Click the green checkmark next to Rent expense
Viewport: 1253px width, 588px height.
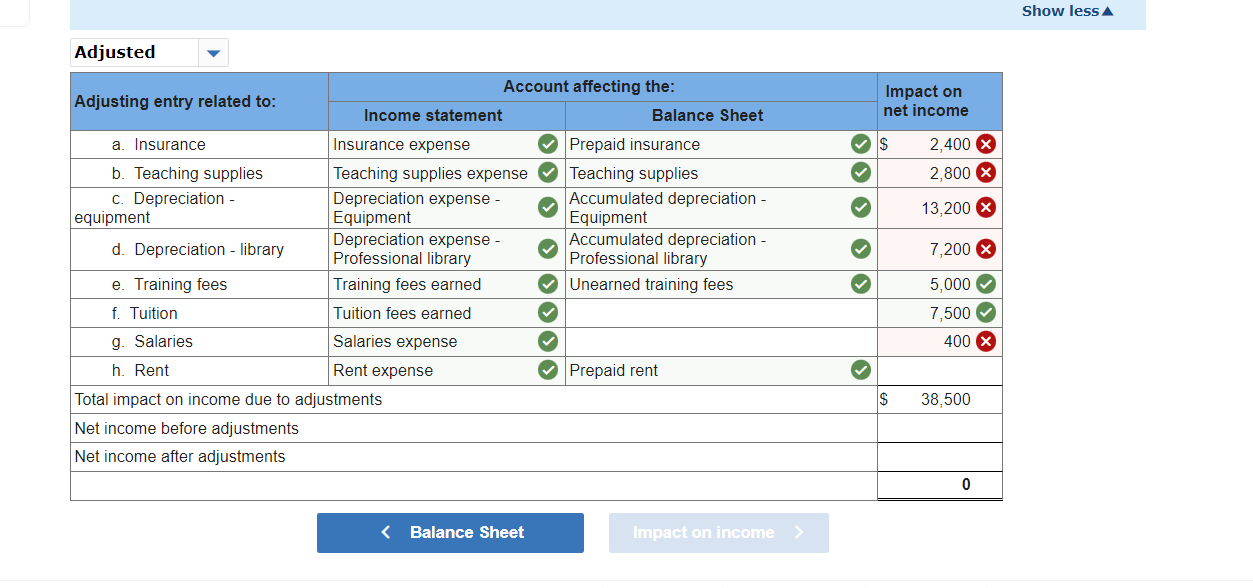[547, 370]
